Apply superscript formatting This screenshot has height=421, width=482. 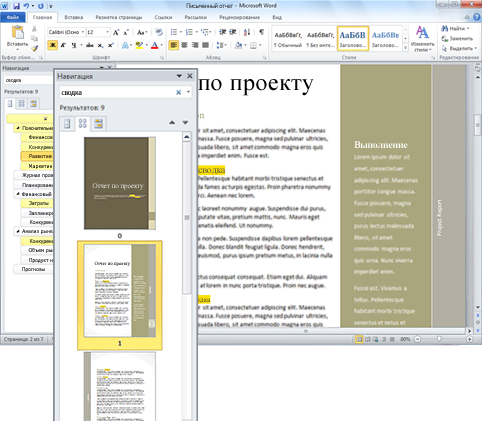tap(110, 45)
